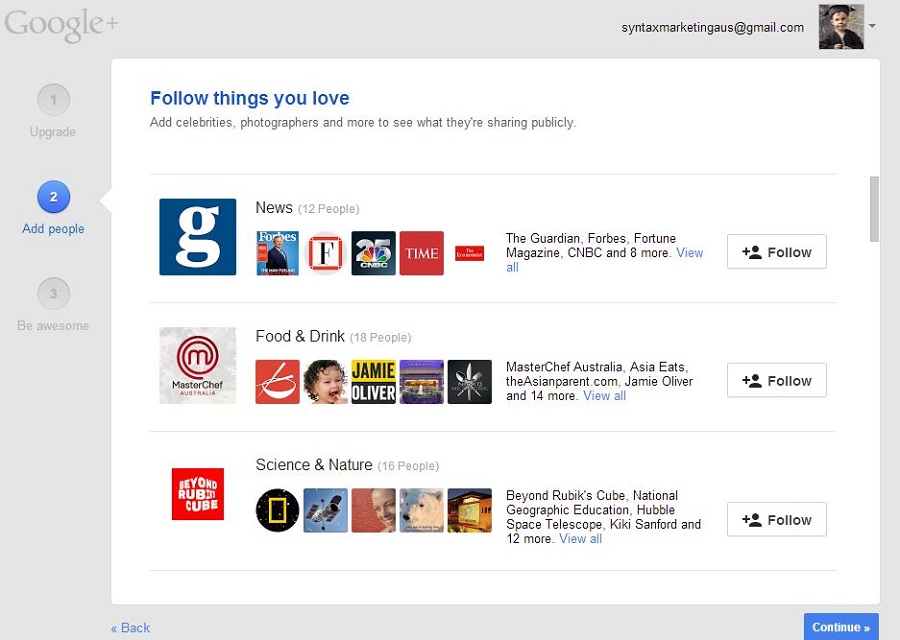Image resolution: width=900 pixels, height=640 pixels.
Task: Click the News category heading
Action: pos(274,207)
